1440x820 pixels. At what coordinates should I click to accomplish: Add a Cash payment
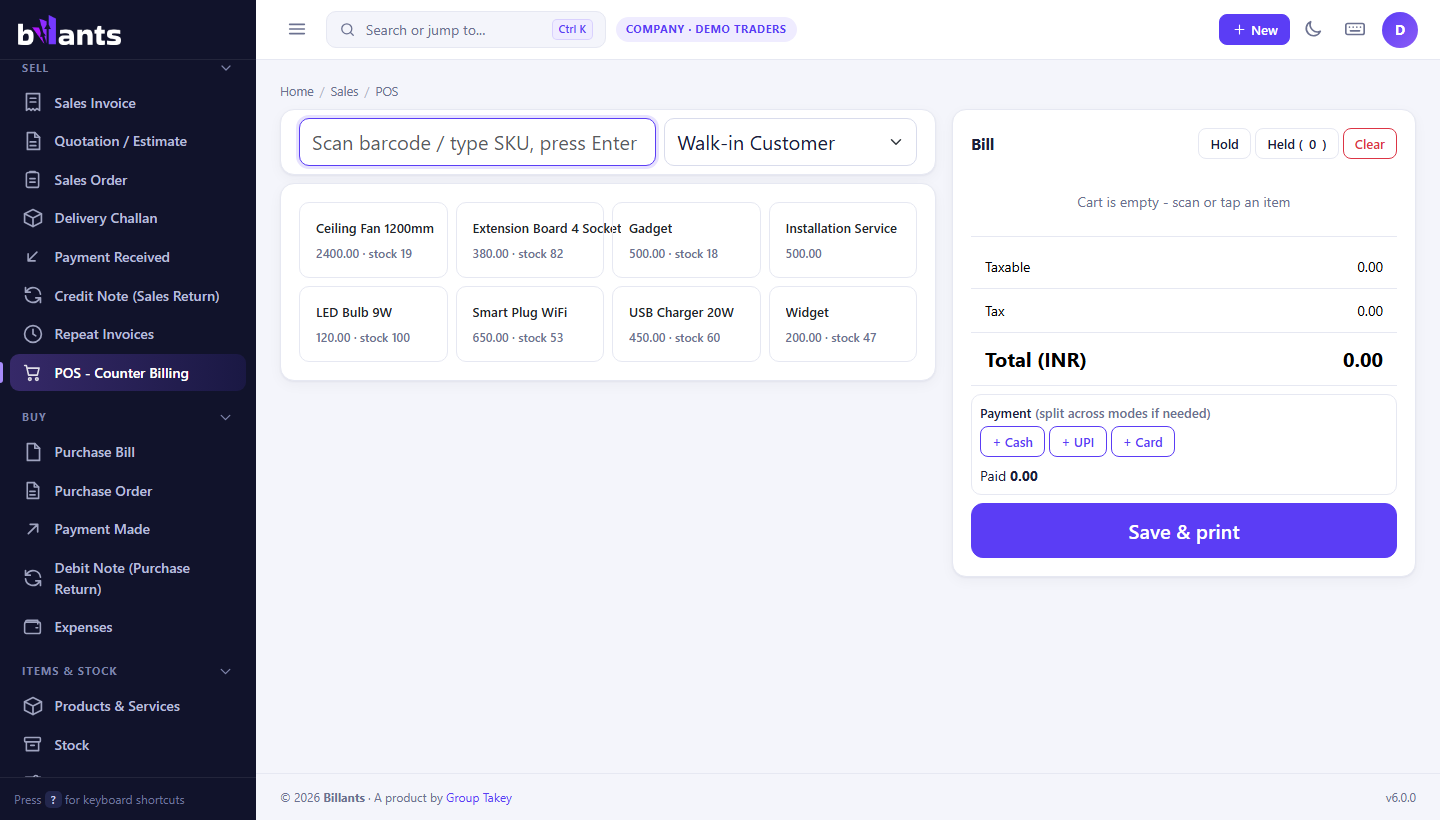tap(1013, 442)
